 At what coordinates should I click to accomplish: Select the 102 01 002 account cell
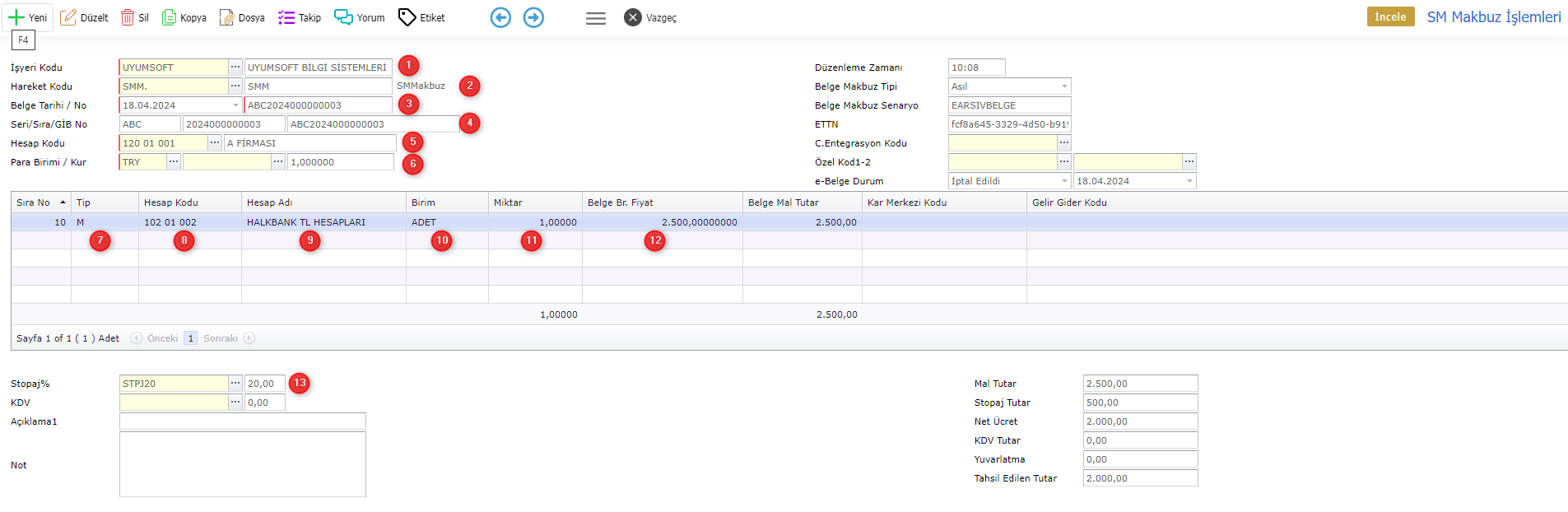(x=189, y=222)
